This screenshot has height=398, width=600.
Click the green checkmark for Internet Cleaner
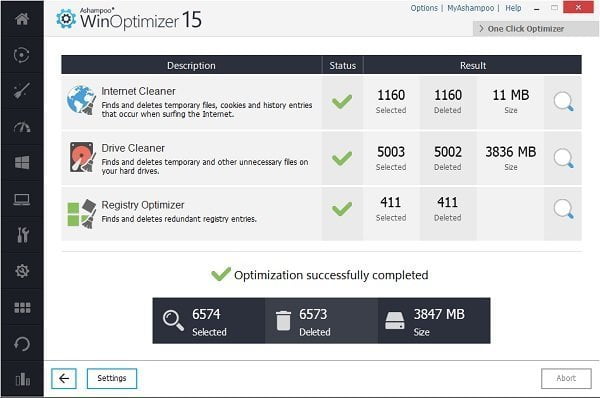[342, 101]
